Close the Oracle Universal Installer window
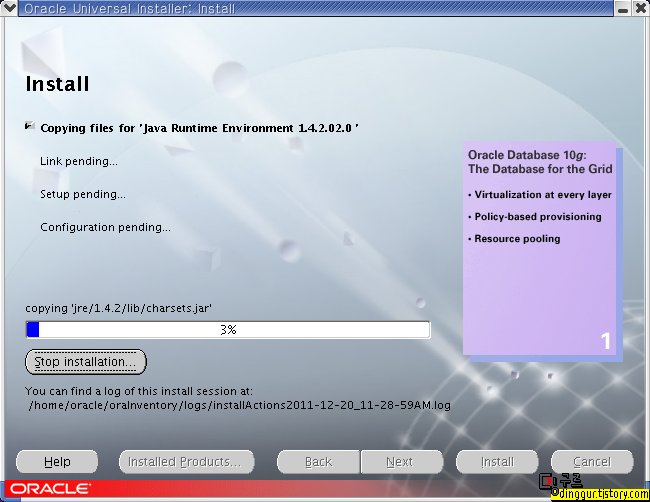650x502 pixels. click(641, 8)
